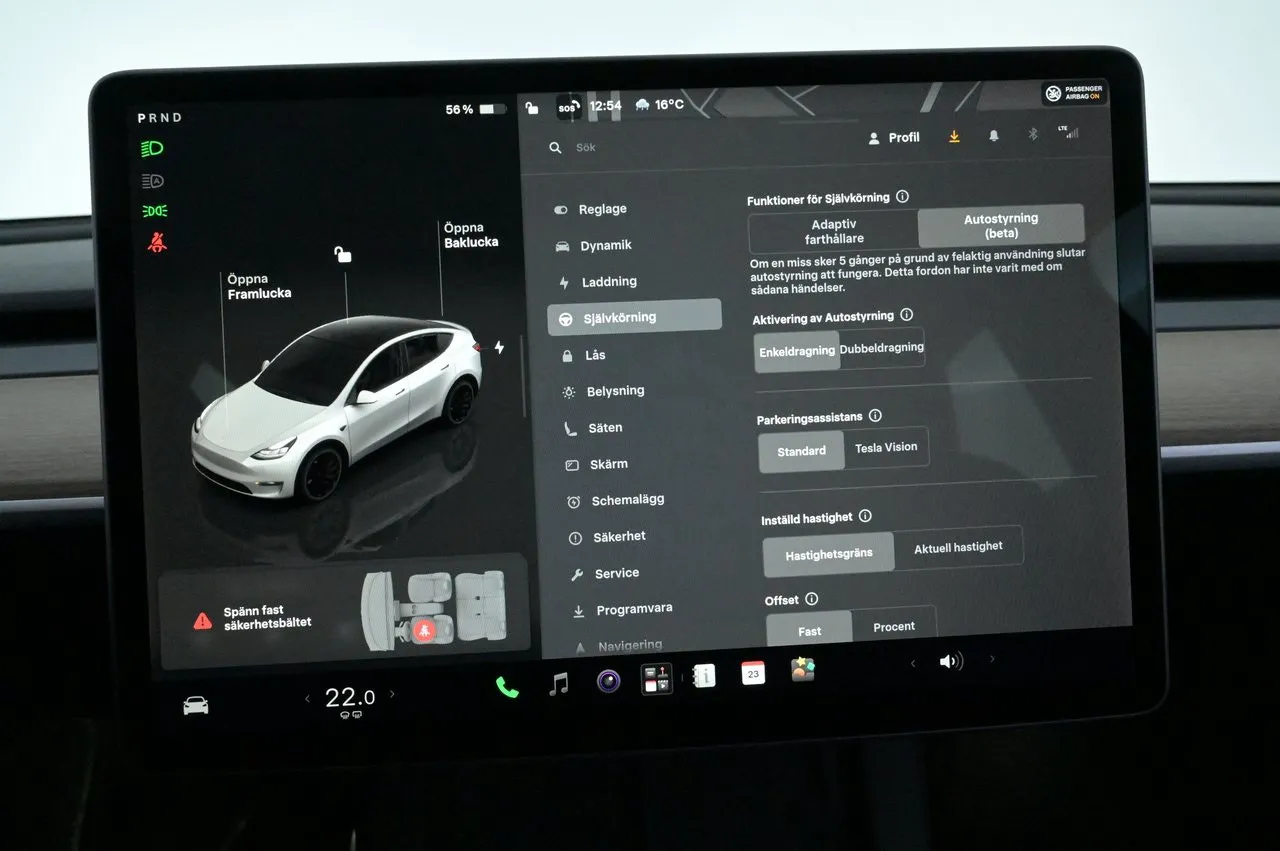Tap the SOS icon in status bar
The image size is (1280, 851).
[x=568, y=107]
